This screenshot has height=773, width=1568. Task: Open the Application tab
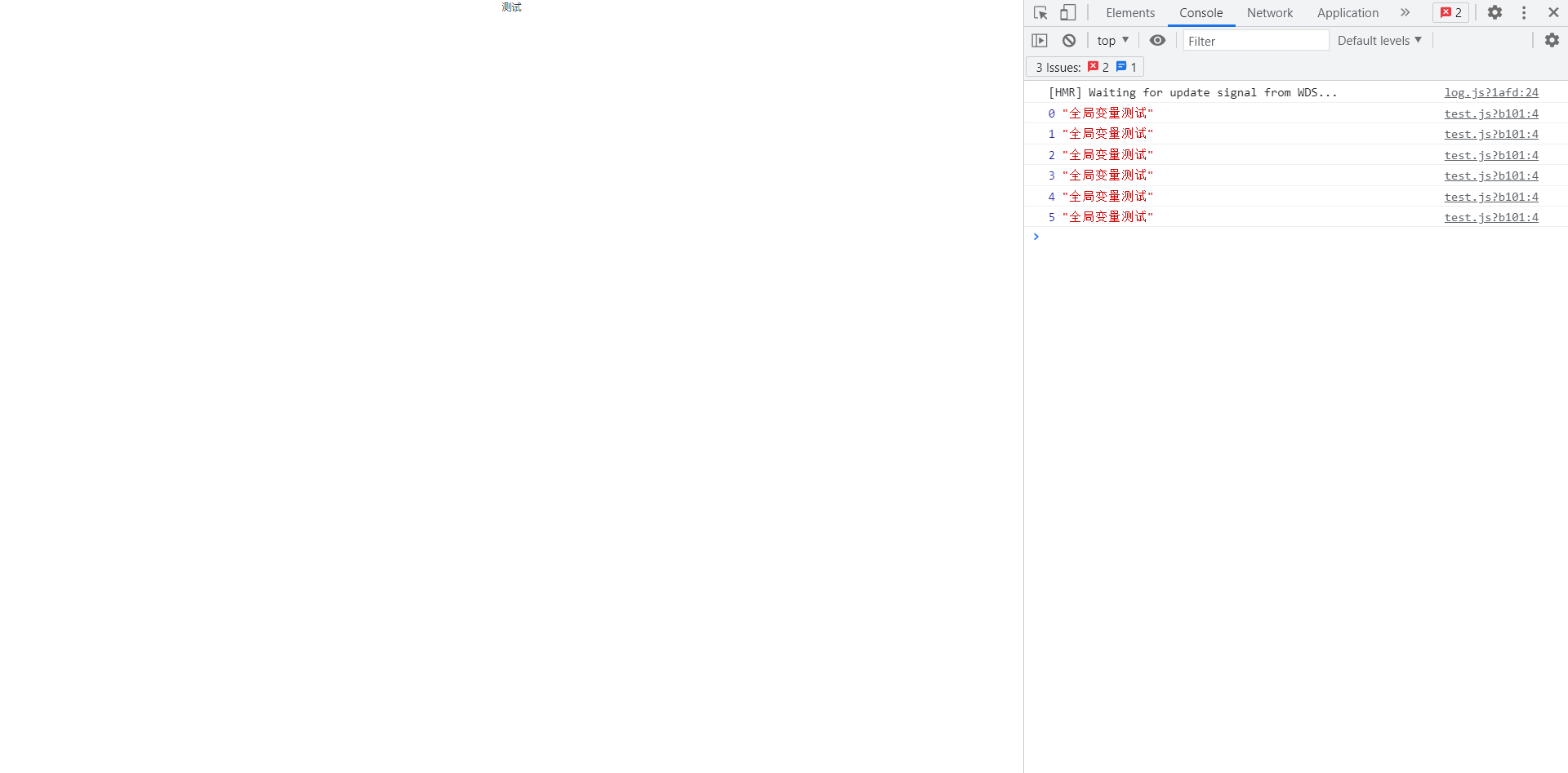click(1347, 13)
